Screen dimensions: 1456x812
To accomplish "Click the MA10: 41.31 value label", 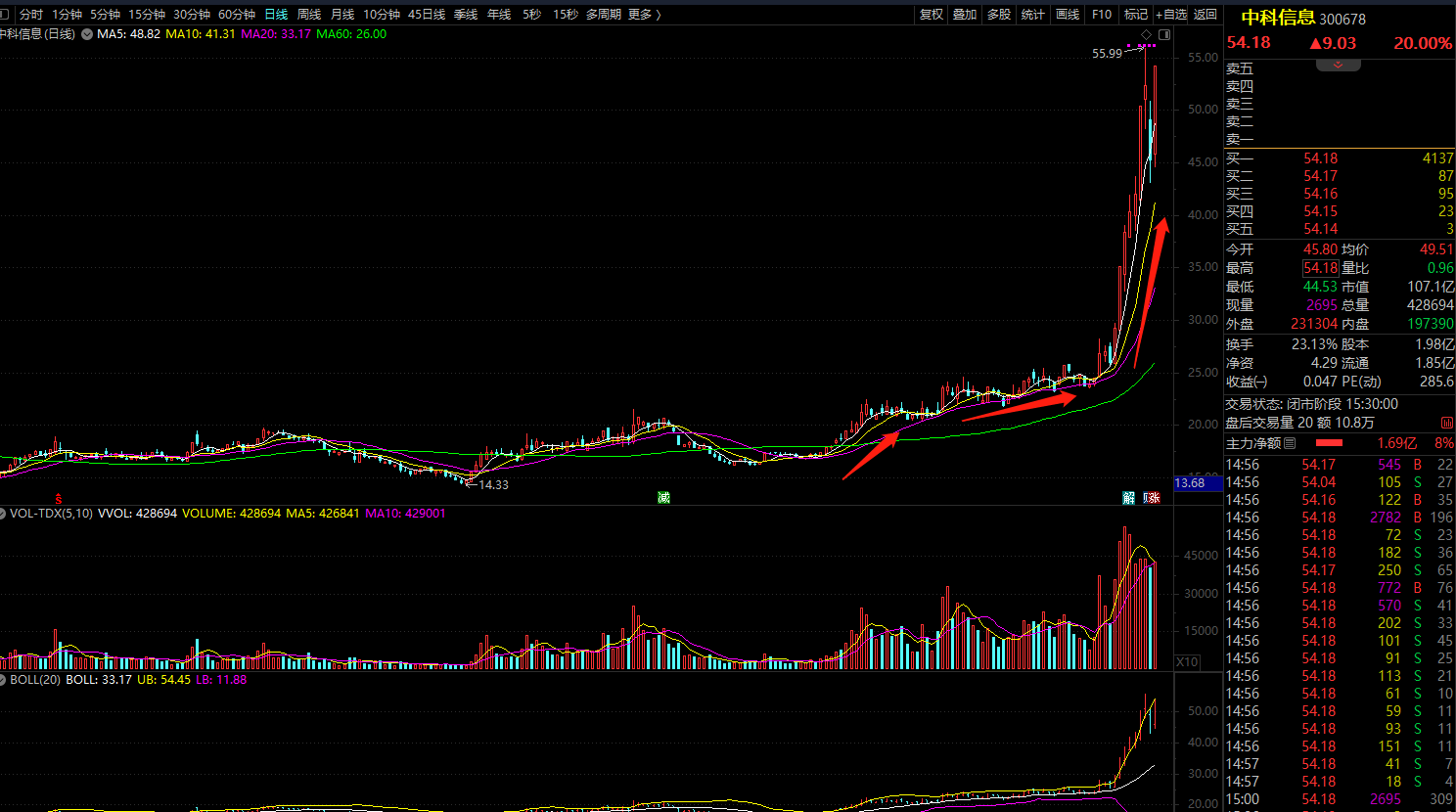I will tap(201, 34).
